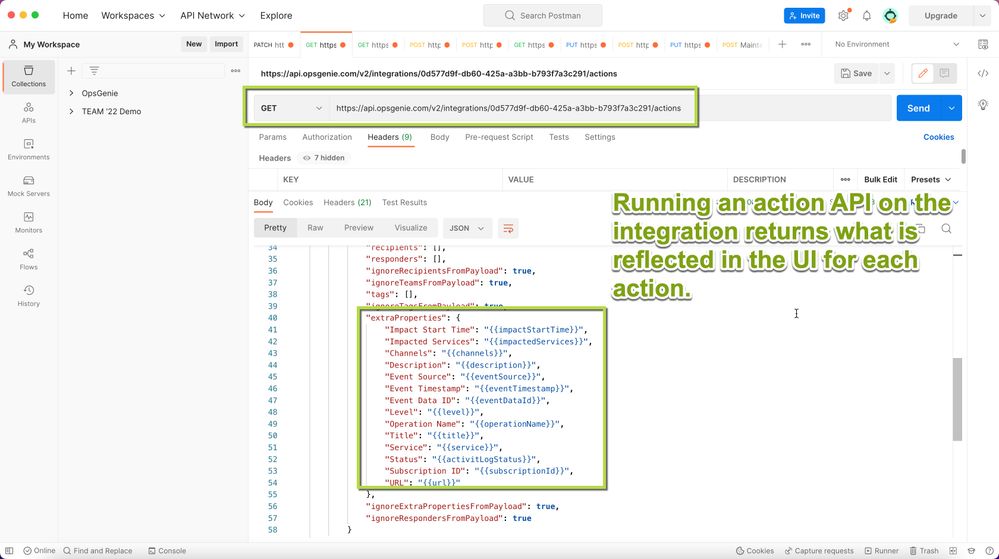
Task: Open the request info lightbulb icon
Action: (x=983, y=105)
